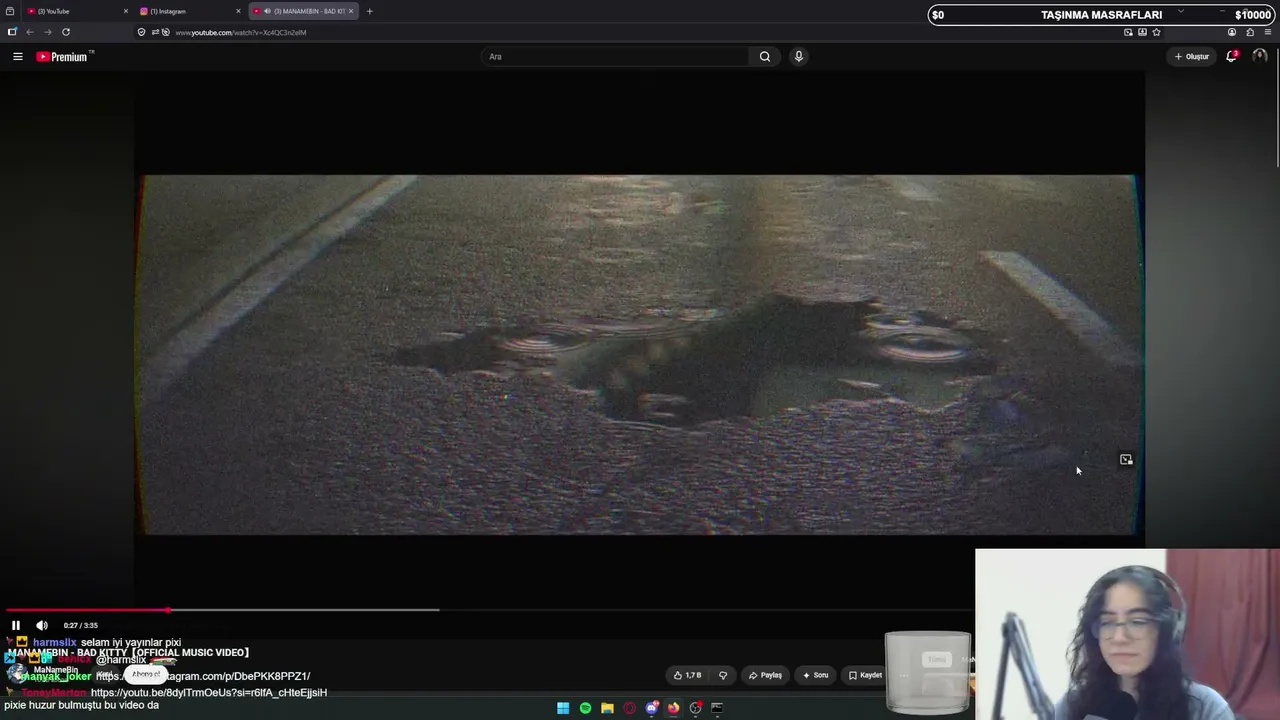The height and width of the screenshot is (720, 1280).
Task: Start voice search with the microphone icon
Action: (799, 57)
